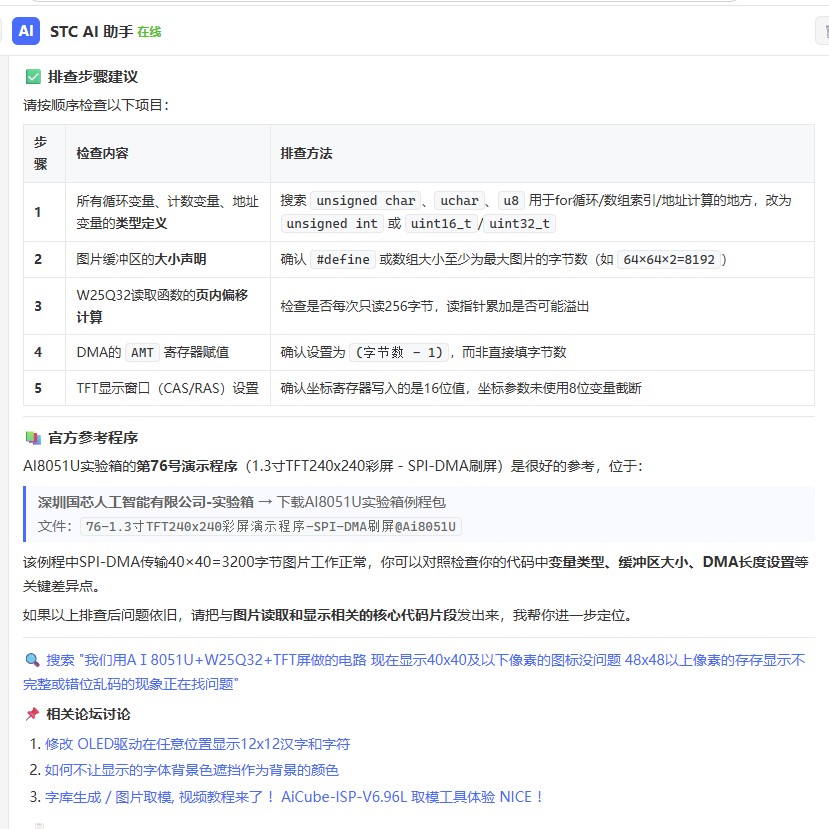Click the bold 图片读取和显示相关的核心代码片段 text
This screenshot has width=829, height=829.
pos(345,615)
